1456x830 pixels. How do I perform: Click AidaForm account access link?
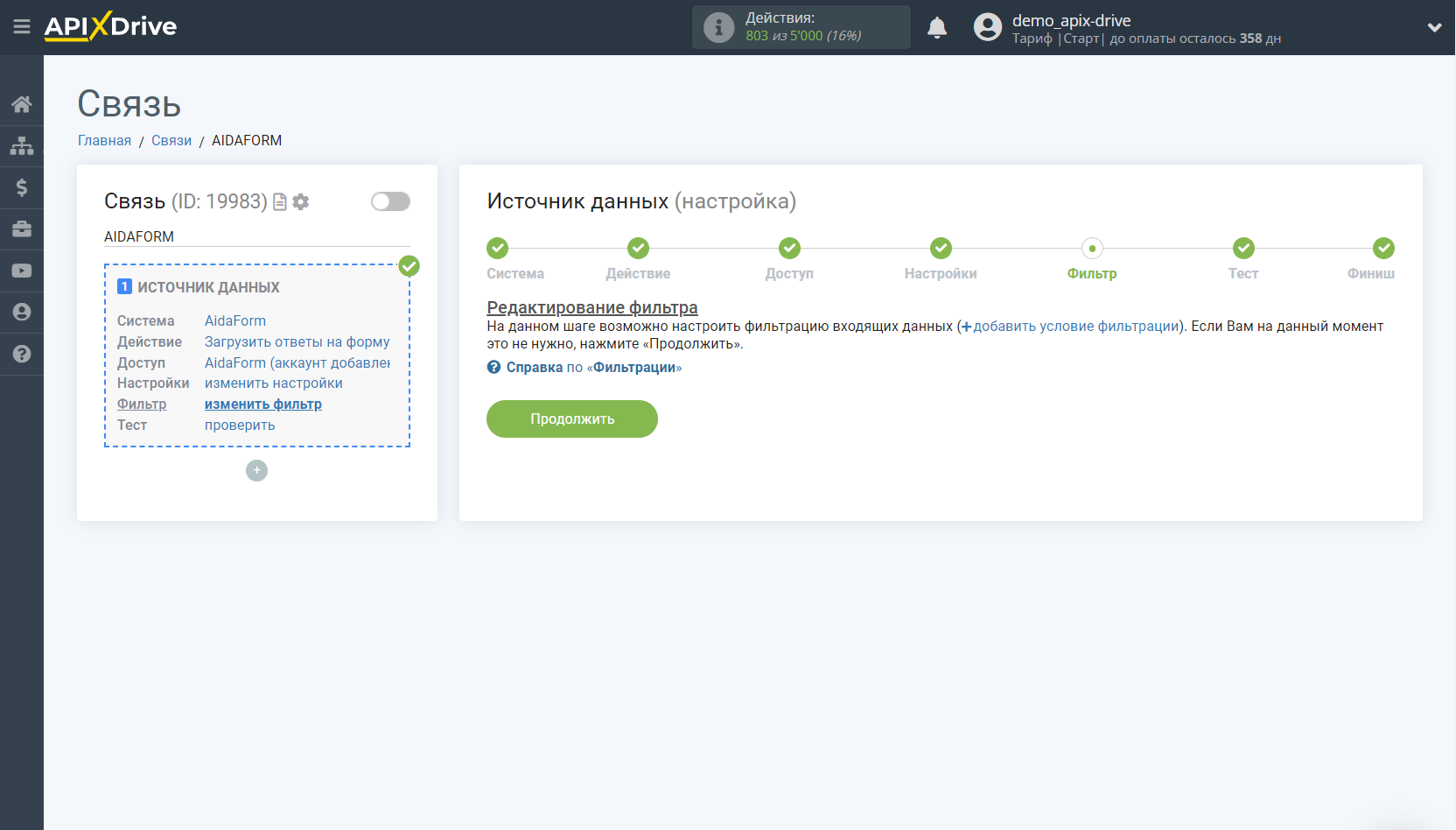(x=297, y=363)
